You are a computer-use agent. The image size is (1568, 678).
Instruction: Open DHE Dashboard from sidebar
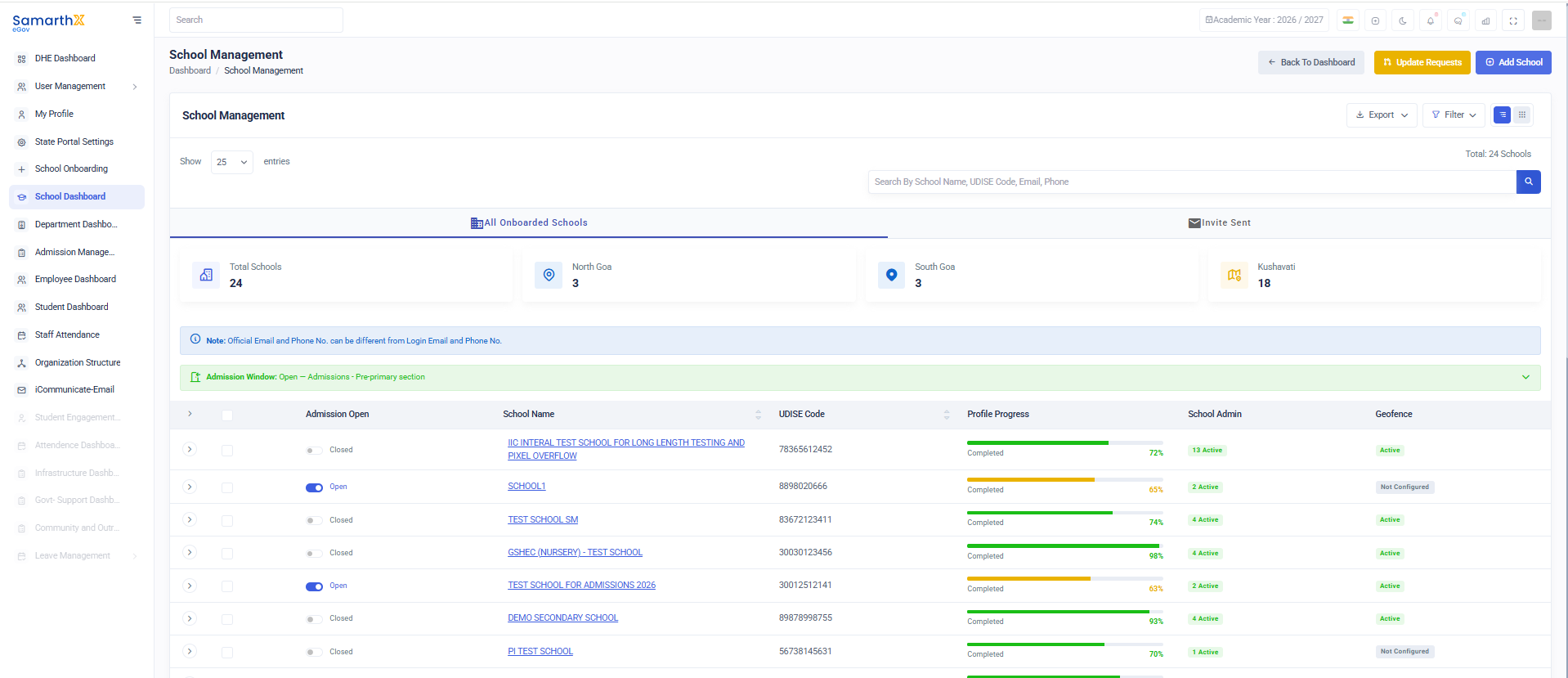(65, 59)
